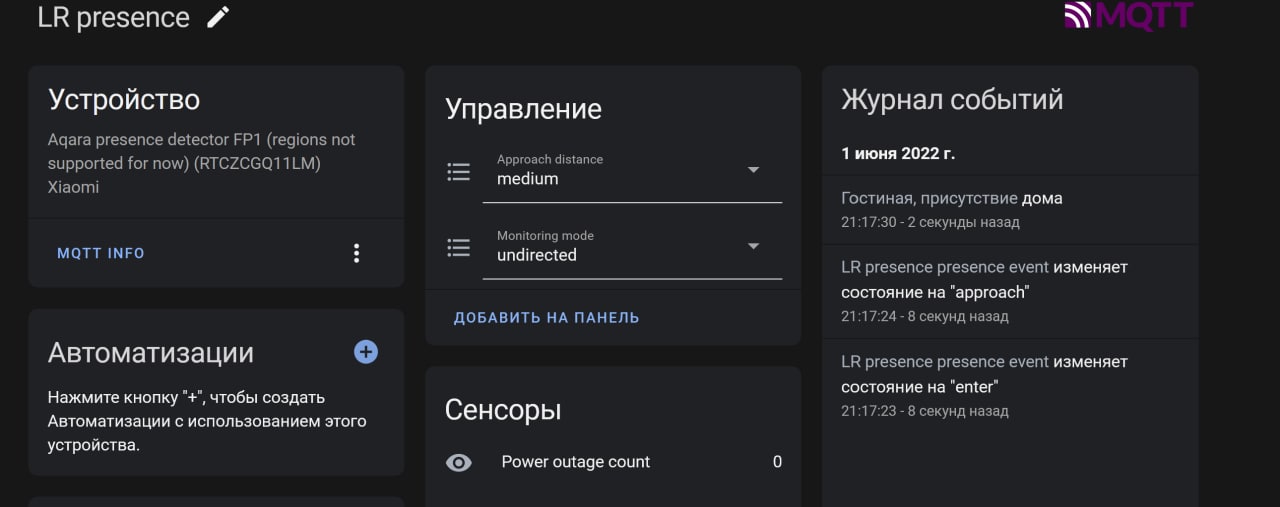Open the log entry changing state to "enter"
Screen dimensions: 1280x507
tap(1010, 385)
